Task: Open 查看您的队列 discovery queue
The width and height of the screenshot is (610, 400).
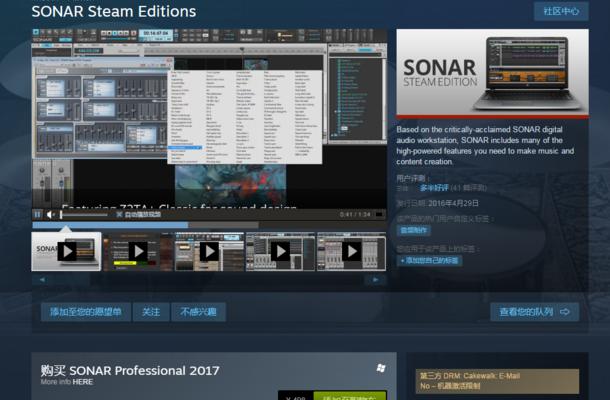Action: [x=535, y=312]
